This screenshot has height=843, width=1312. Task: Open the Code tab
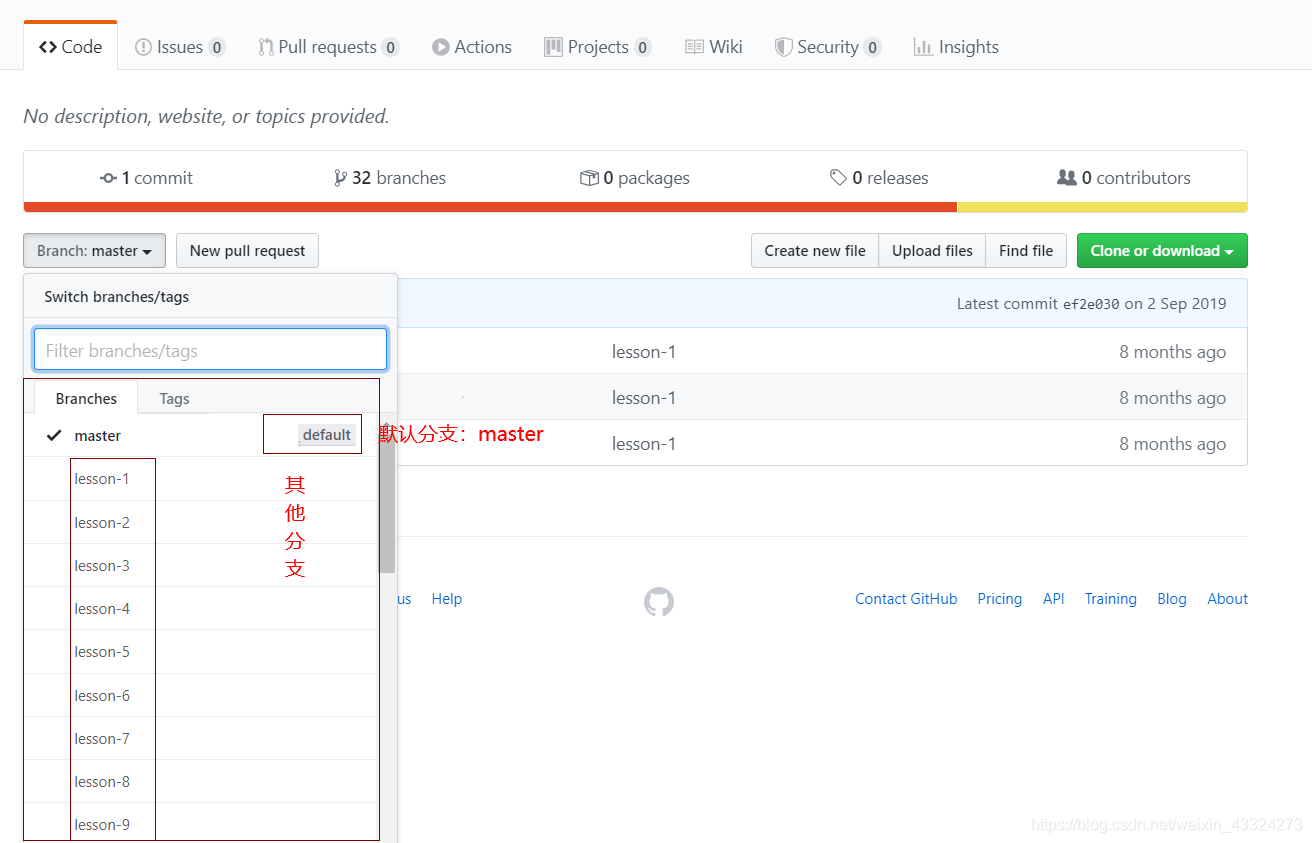[70, 47]
